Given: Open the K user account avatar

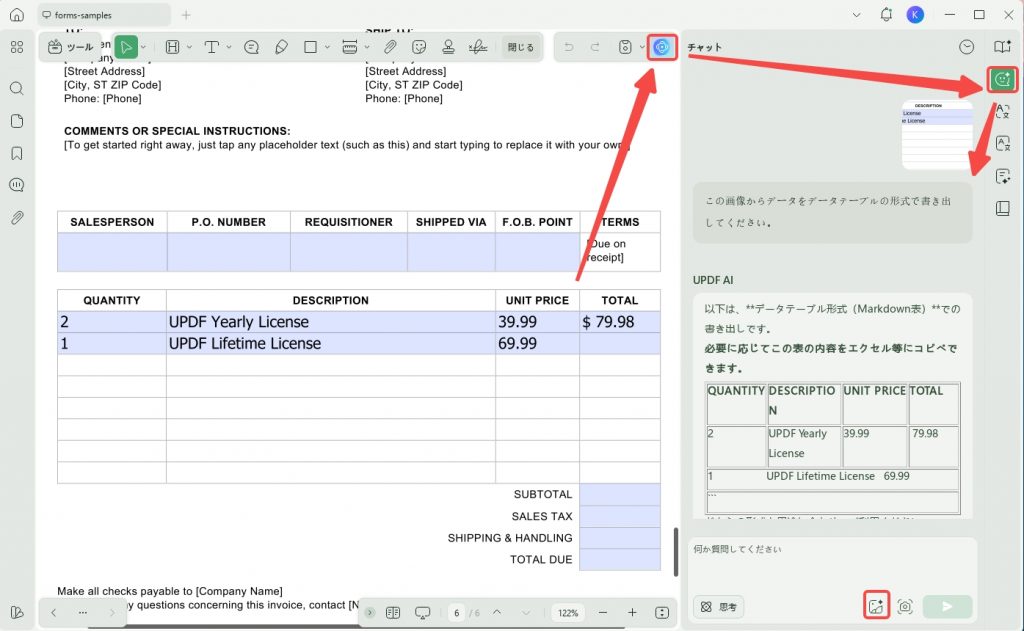Looking at the screenshot, I should click(915, 15).
